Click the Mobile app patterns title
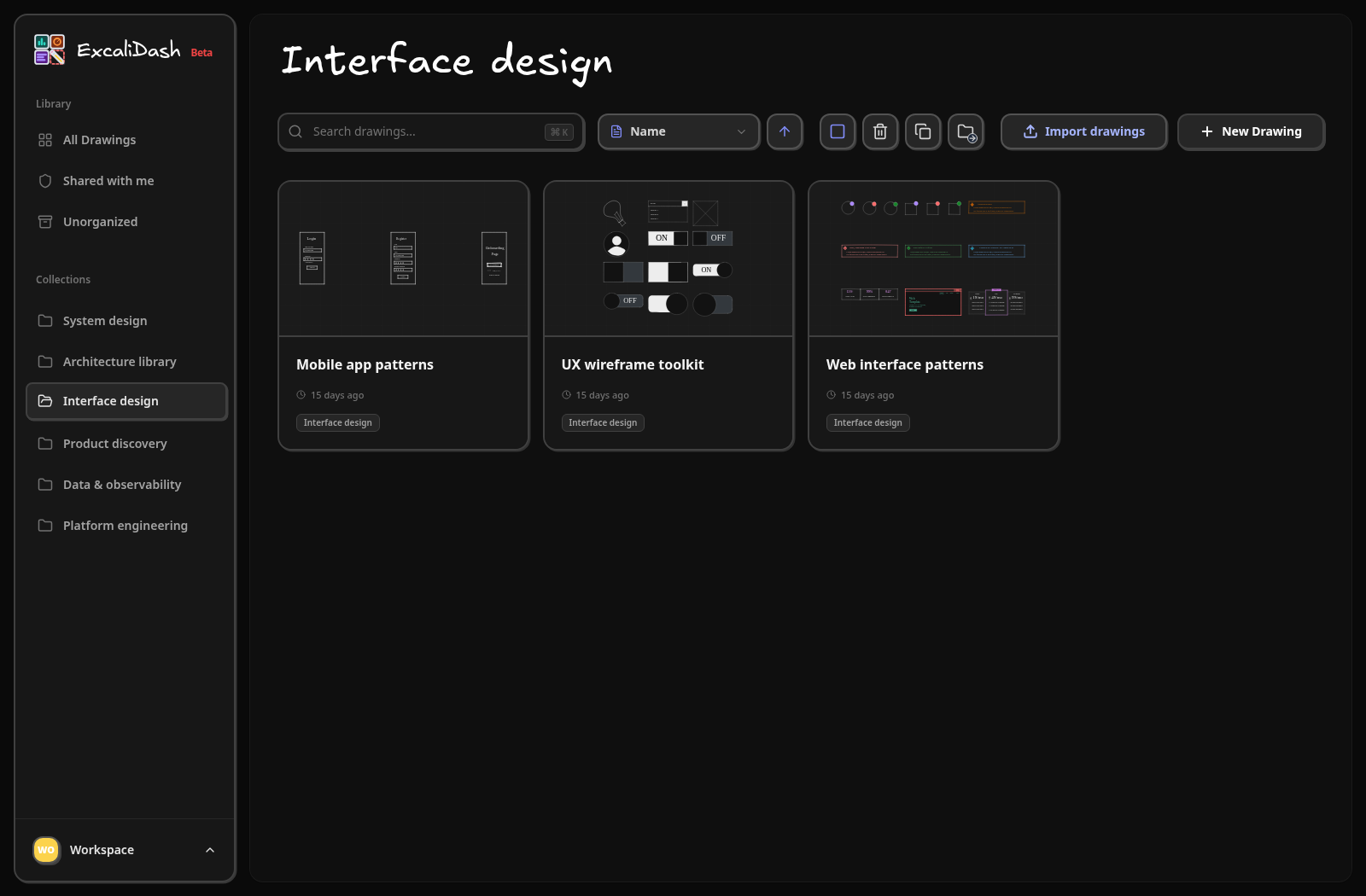 click(x=365, y=364)
